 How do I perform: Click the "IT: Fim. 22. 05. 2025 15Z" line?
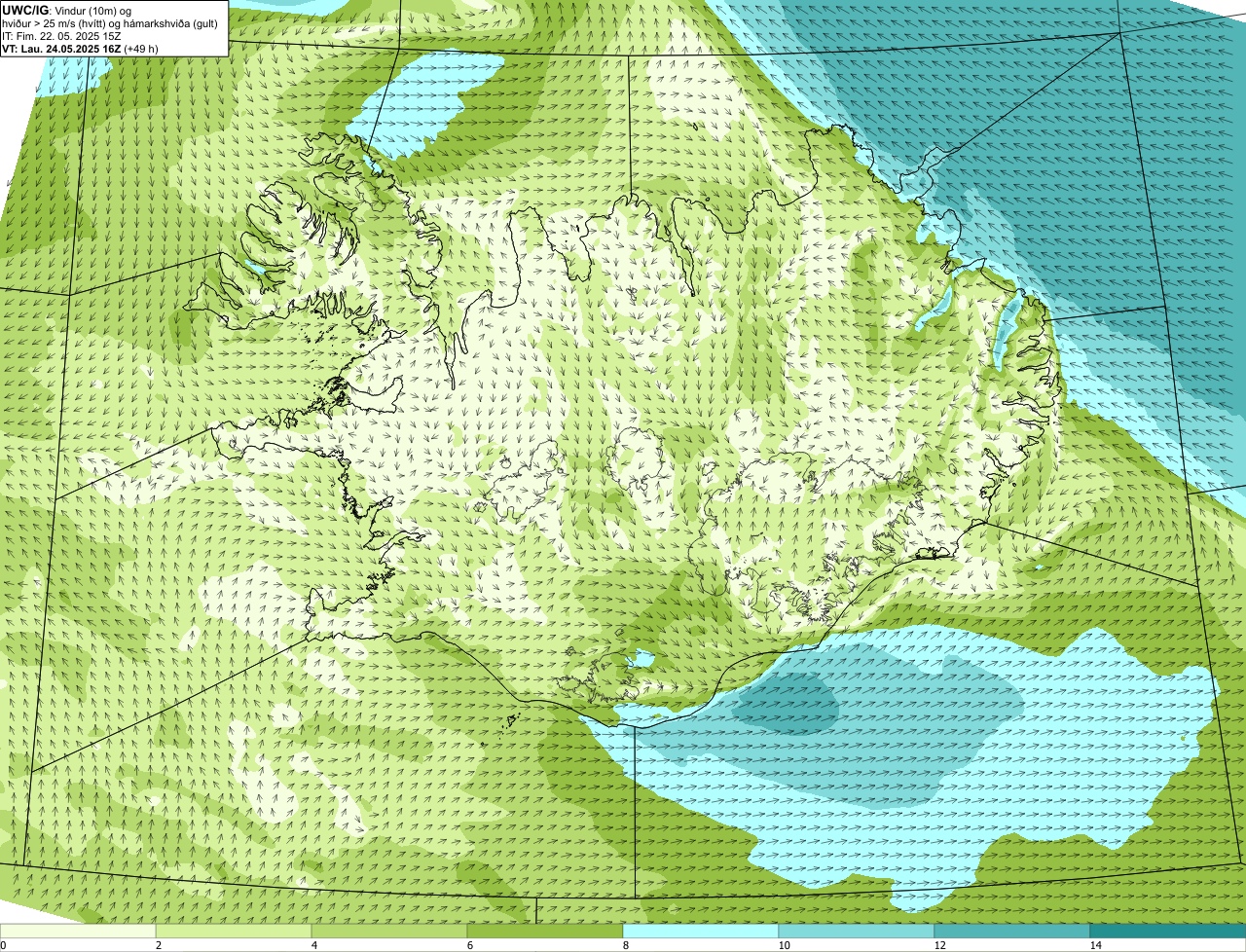pos(61,36)
